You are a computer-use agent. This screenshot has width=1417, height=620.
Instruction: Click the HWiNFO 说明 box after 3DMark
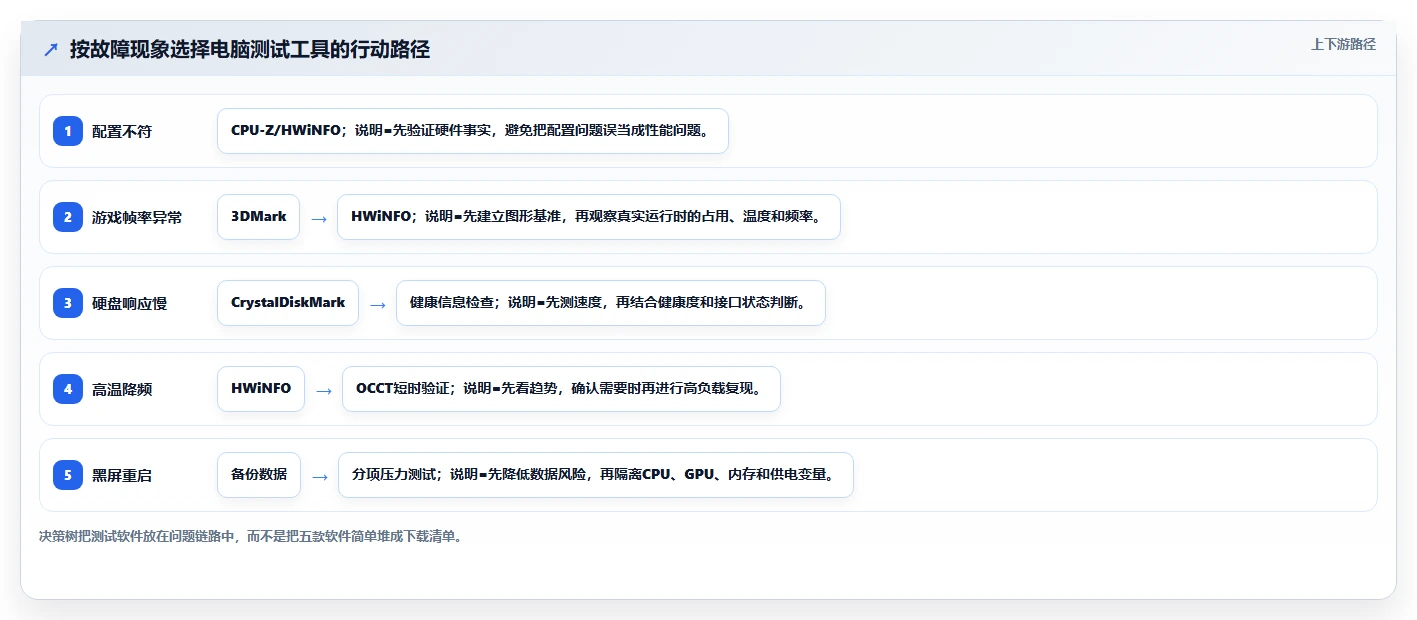(x=589, y=217)
